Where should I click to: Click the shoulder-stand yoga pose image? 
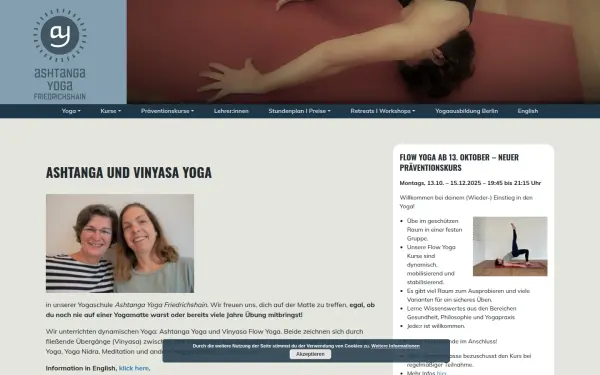(510, 246)
